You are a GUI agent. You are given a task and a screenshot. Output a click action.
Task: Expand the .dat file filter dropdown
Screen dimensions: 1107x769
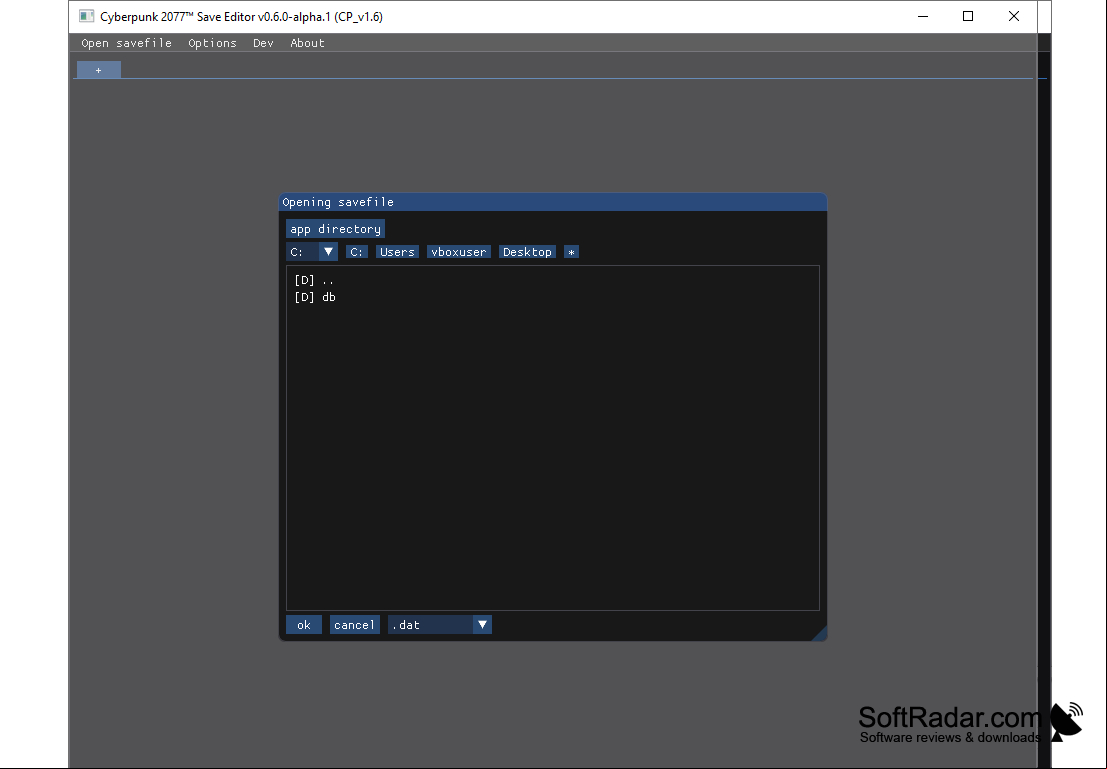(x=482, y=624)
